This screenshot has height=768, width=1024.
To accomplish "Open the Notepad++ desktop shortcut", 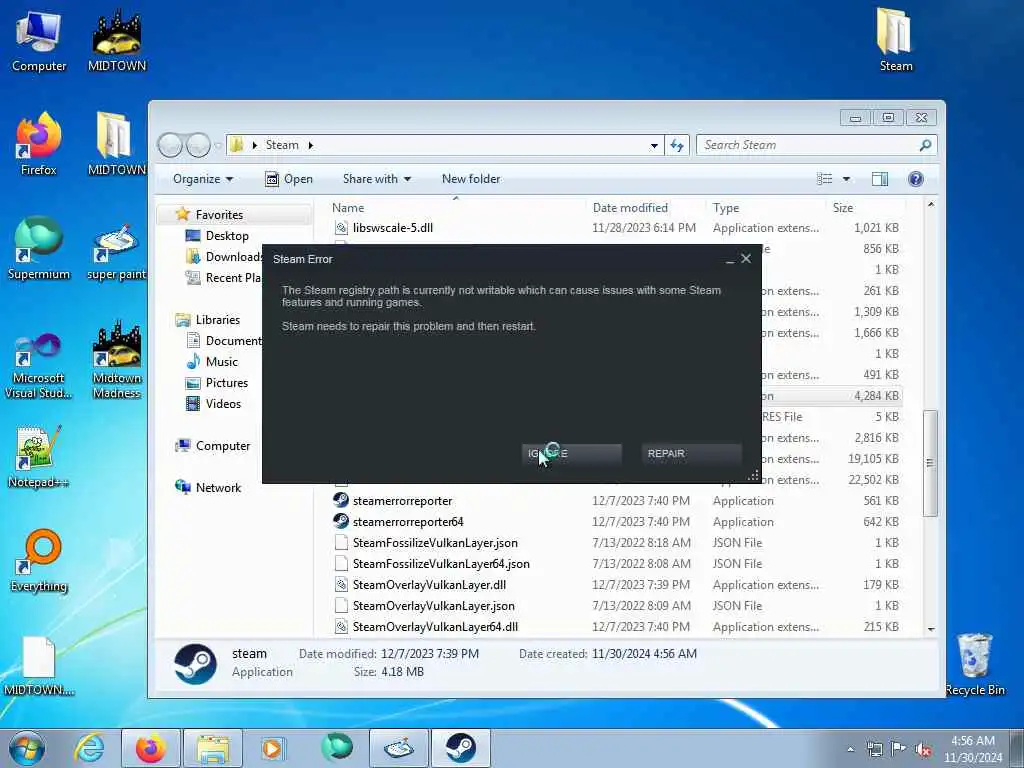I will [x=39, y=457].
